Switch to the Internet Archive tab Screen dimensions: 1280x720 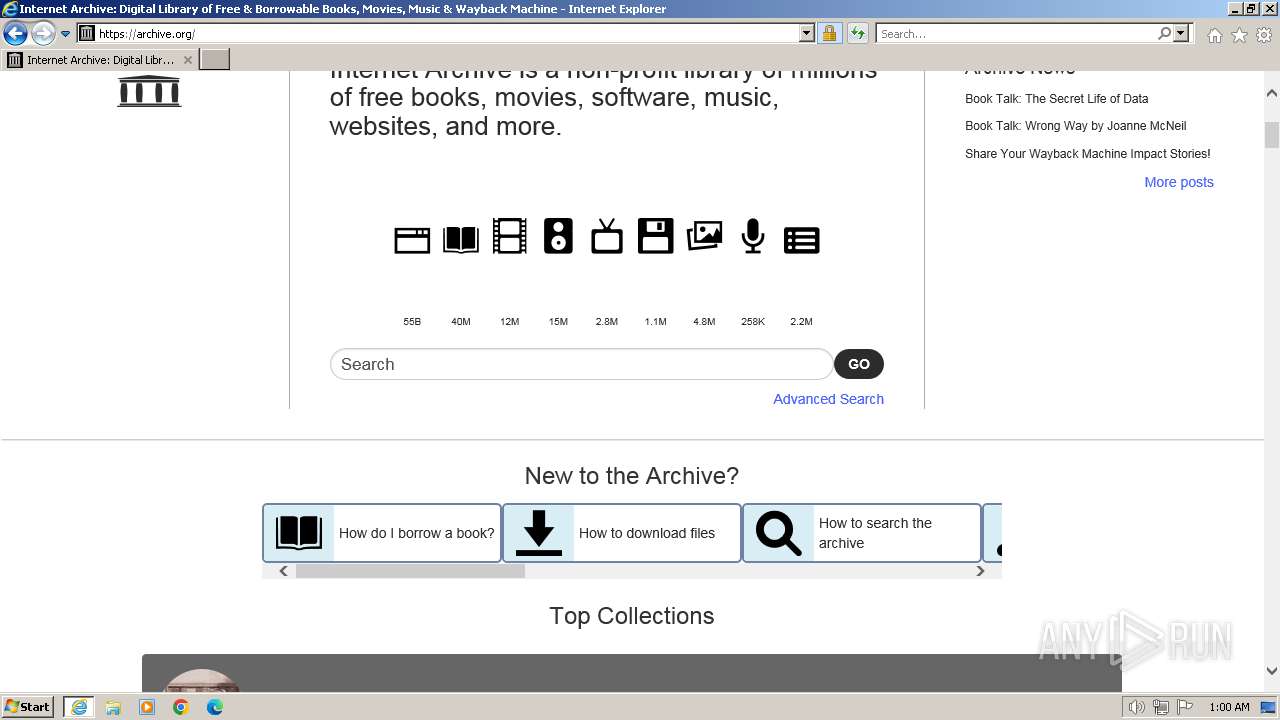100,60
